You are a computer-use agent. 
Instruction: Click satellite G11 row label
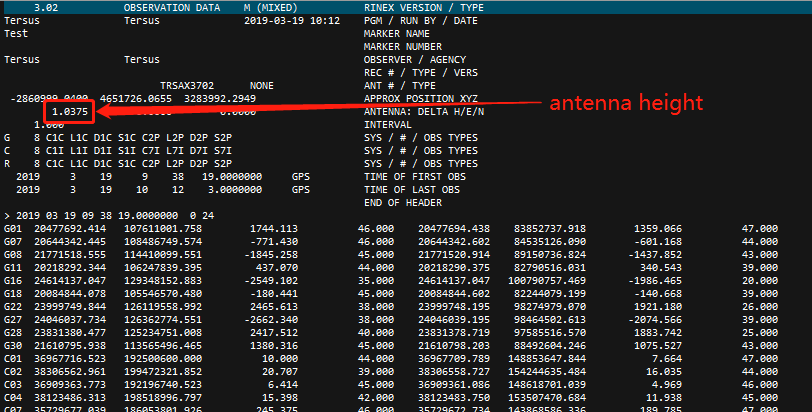tap(13, 268)
